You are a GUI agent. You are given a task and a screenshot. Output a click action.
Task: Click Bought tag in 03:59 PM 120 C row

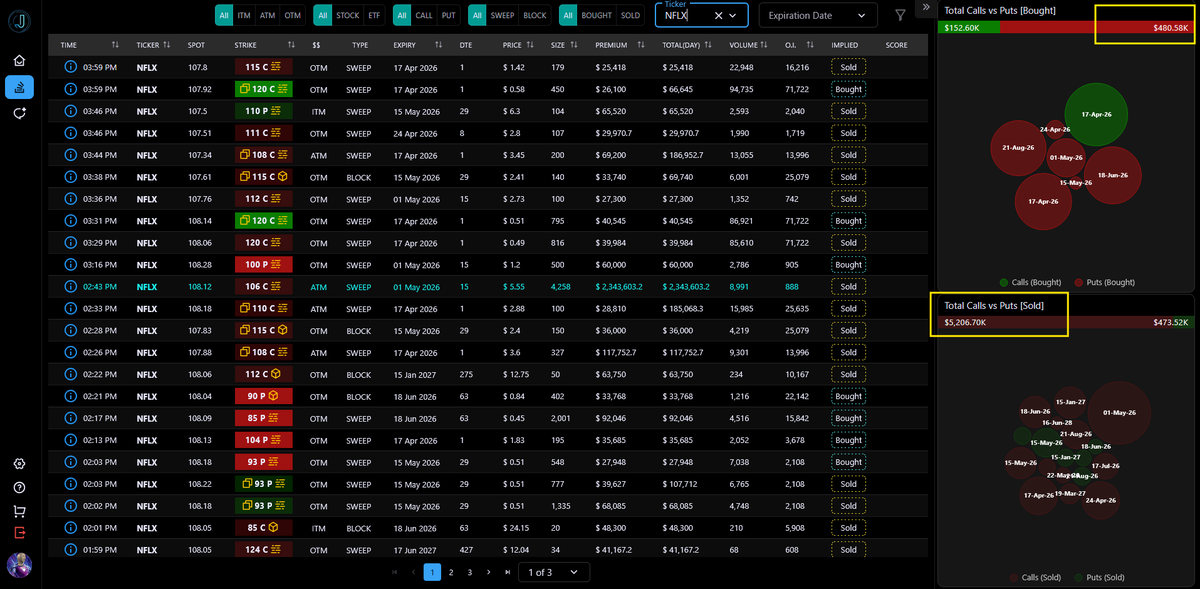(848, 89)
